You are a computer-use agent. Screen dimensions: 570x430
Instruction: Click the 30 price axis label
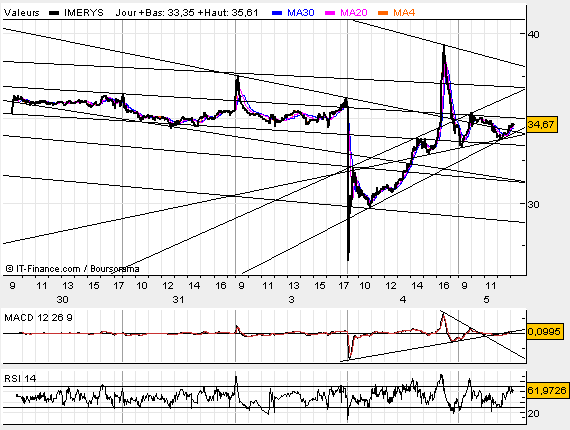point(534,205)
